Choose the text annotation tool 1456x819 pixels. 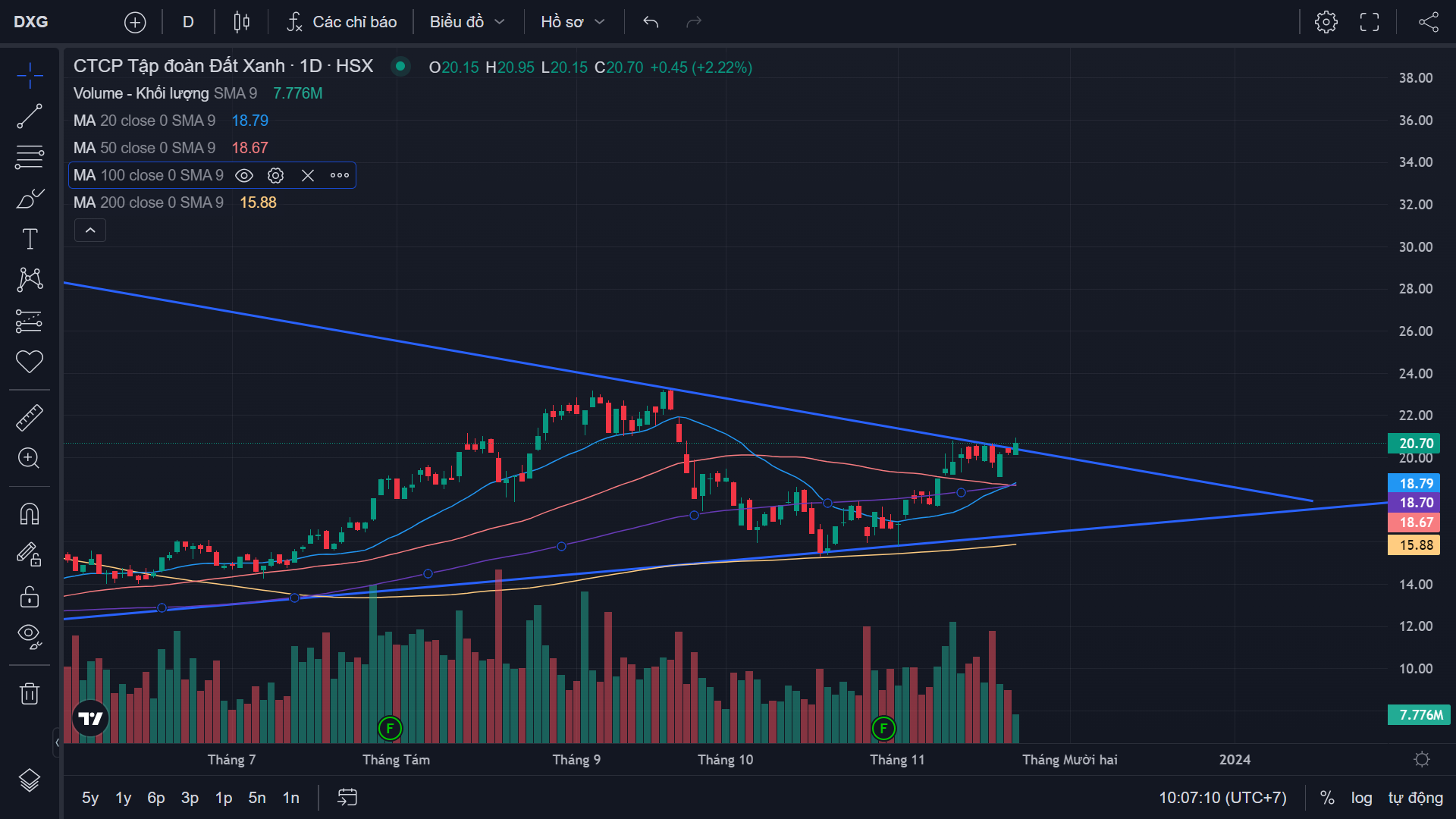30,239
